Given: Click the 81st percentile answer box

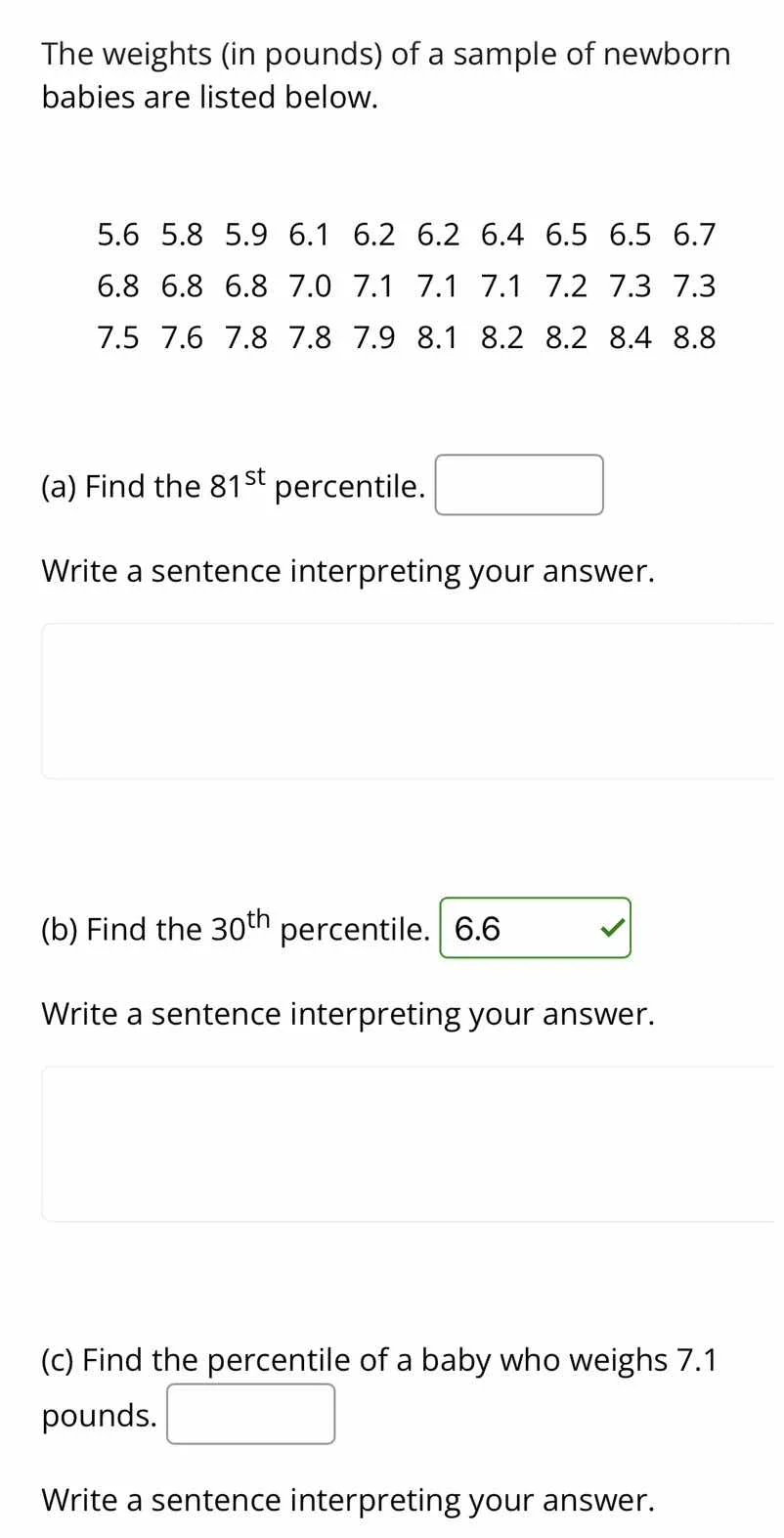Looking at the screenshot, I should (x=518, y=485).
